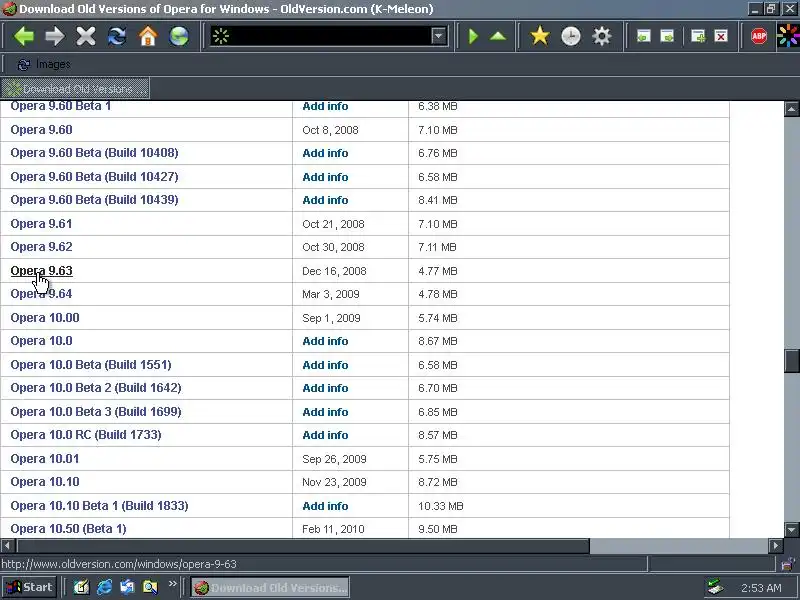Open the URL bar dropdown arrow
The width and height of the screenshot is (800, 600).
[x=438, y=36]
